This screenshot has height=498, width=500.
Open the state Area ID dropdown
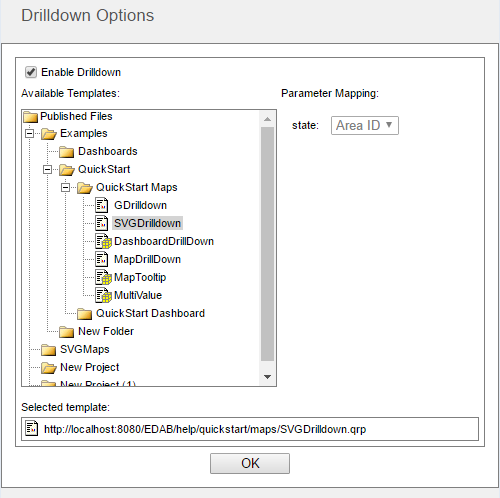pyautogui.click(x=365, y=125)
